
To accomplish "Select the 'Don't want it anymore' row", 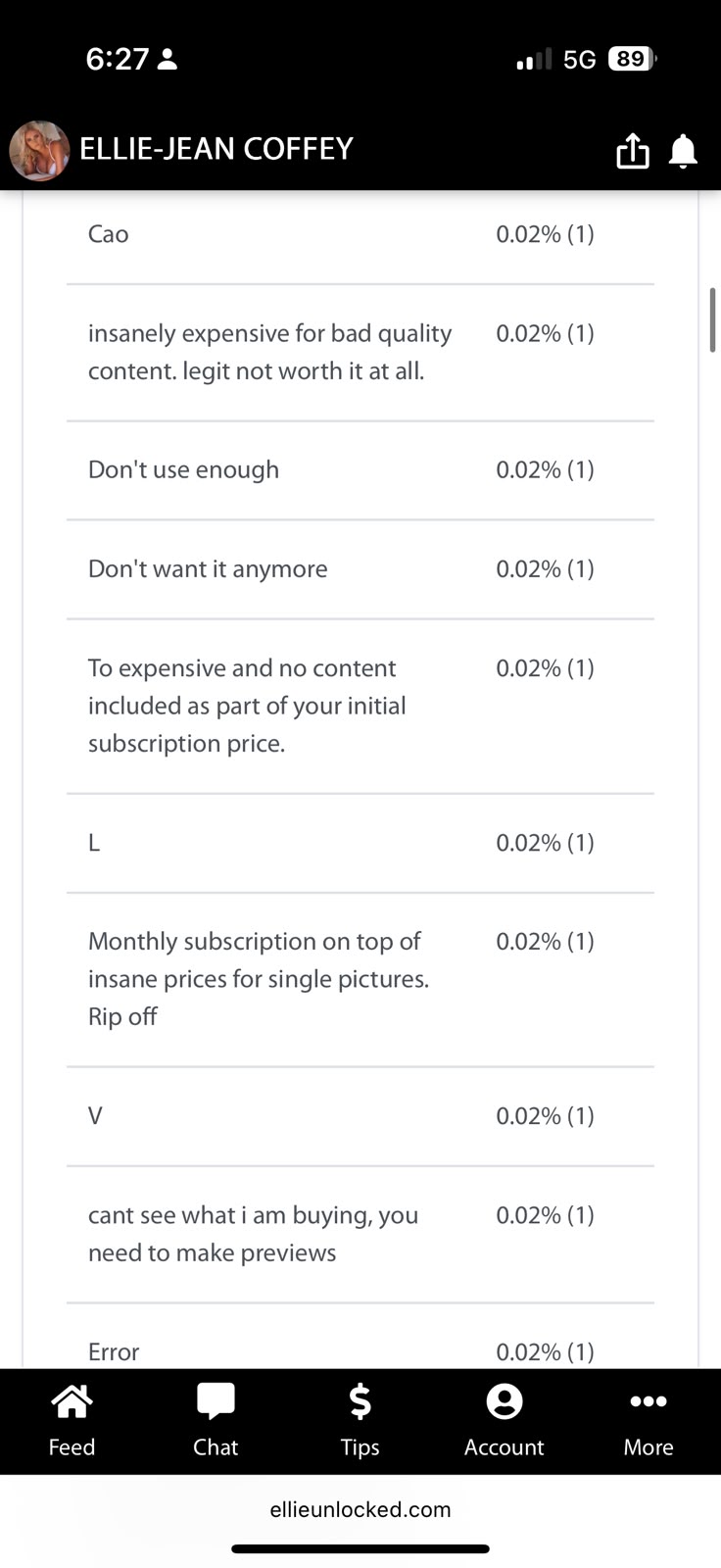I will click(360, 569).
